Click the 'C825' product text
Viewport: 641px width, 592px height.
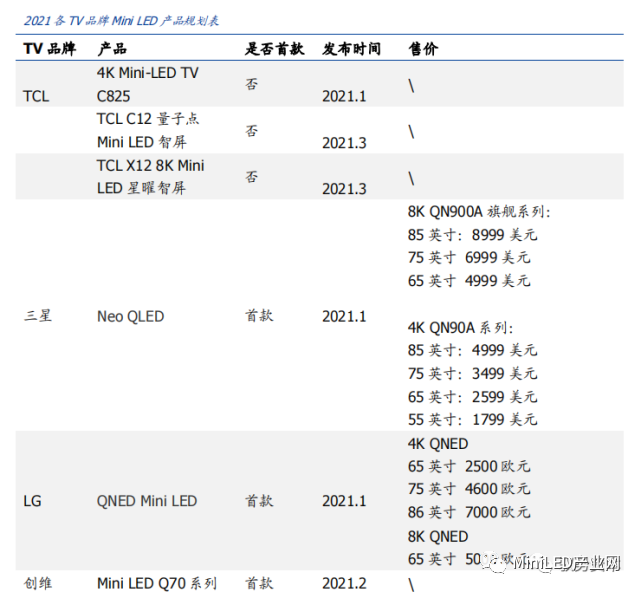coord(113,96)
